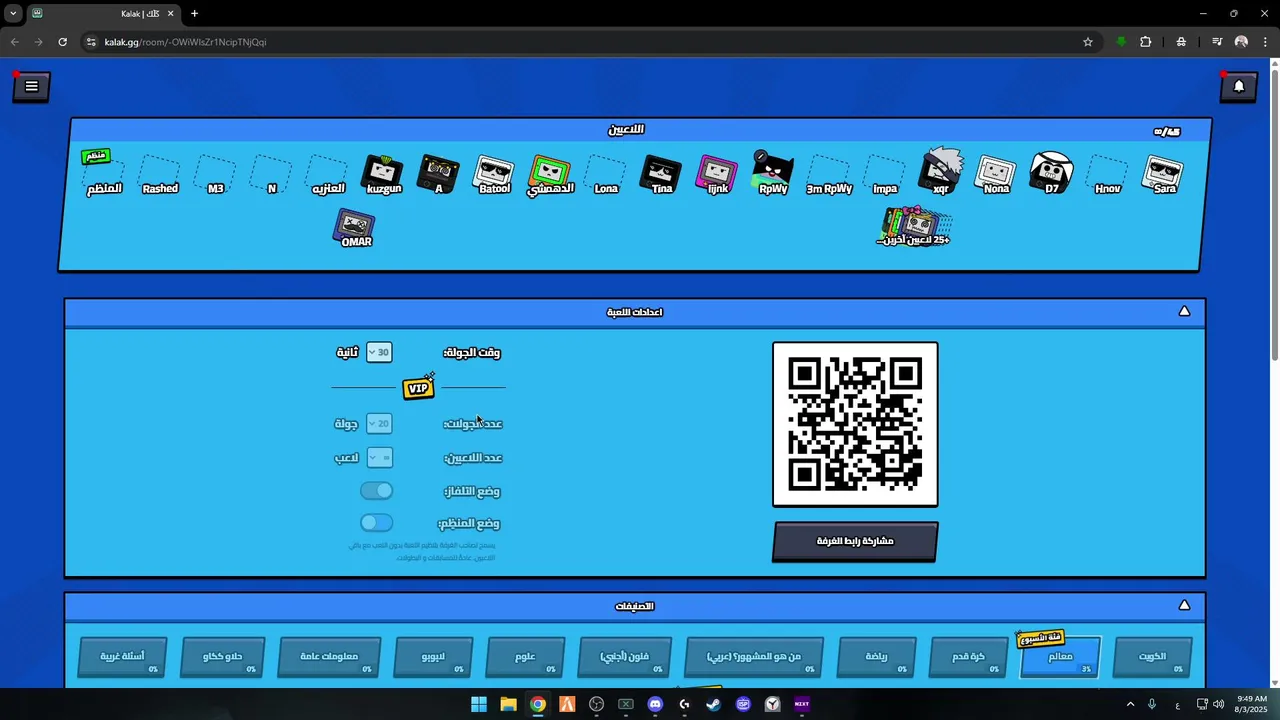Select OMAR's player avatar
This screenshot has width=1280, height=720.
[355, 226]
